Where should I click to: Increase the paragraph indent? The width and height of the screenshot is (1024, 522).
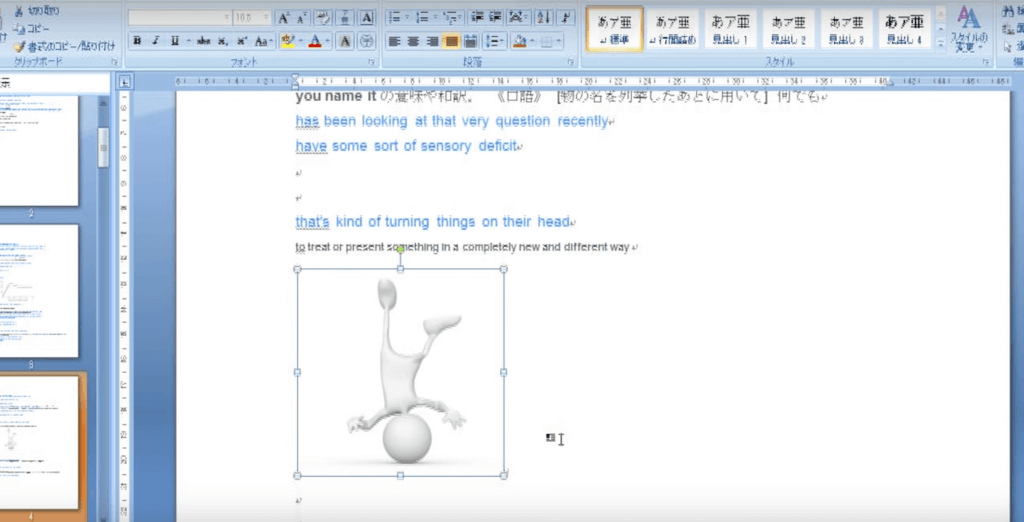click(x=494, y=18)
